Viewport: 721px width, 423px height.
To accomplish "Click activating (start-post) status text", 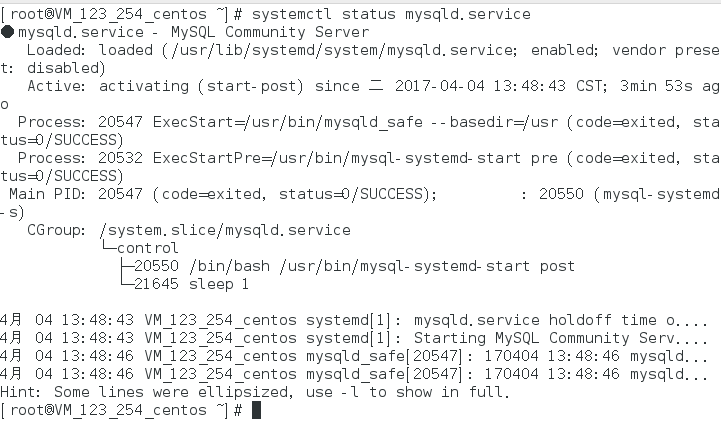I will 201,86.
